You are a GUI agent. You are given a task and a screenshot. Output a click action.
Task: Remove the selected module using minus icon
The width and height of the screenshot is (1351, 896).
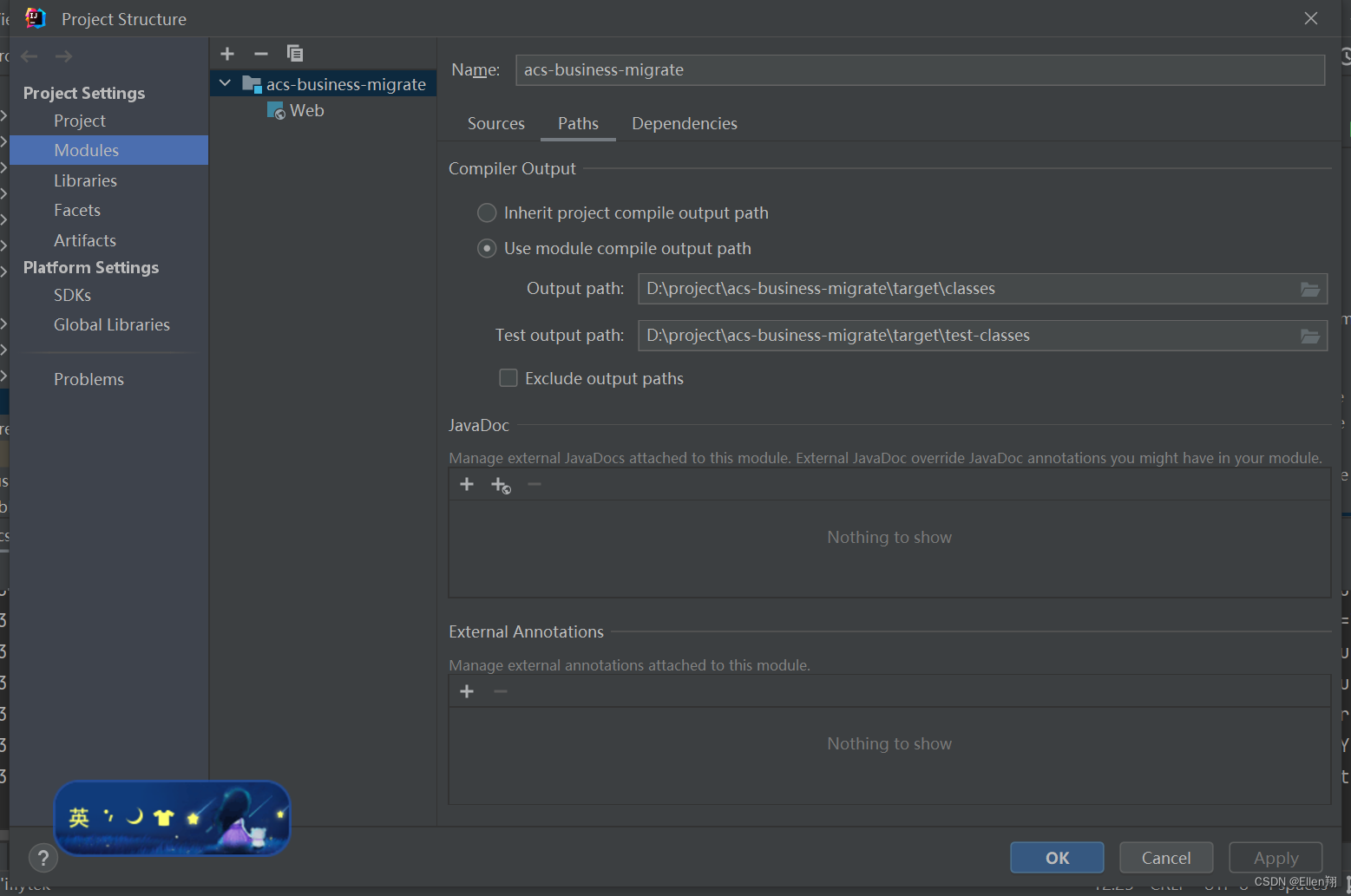point(260,53)
